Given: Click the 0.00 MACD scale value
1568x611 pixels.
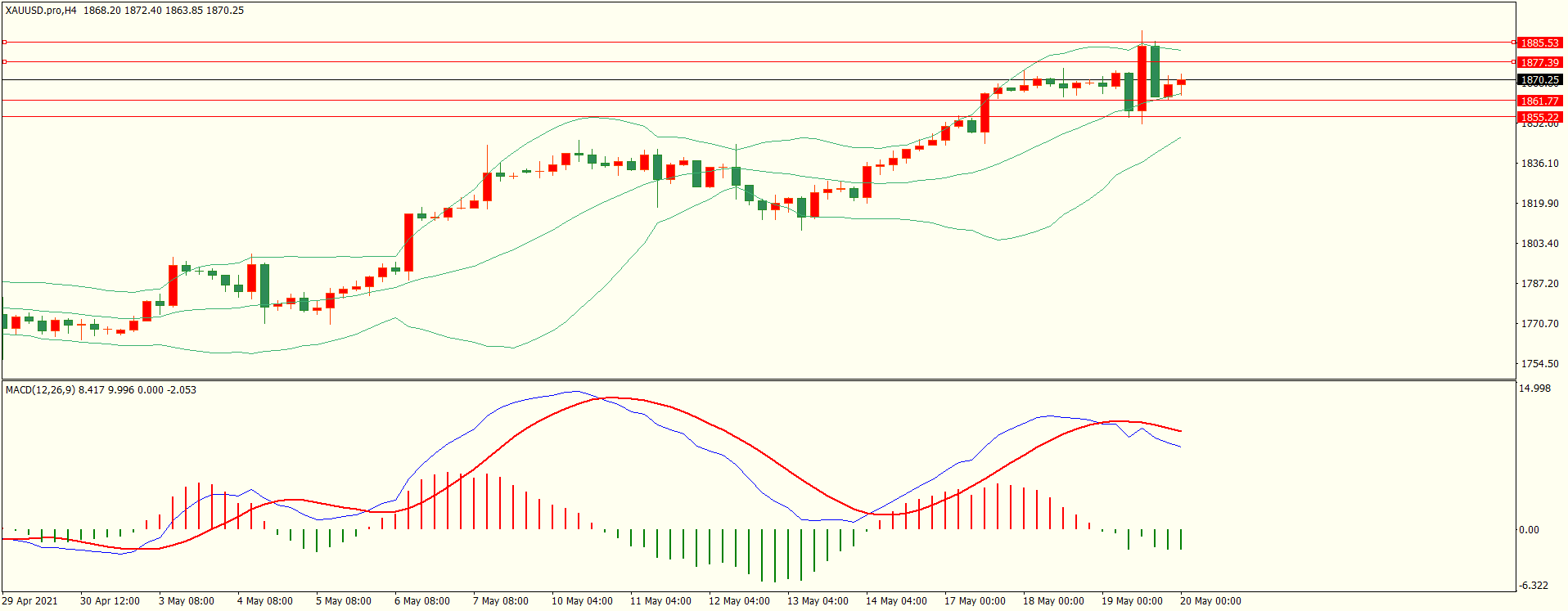Looking at the screenshot, I should 1530,530.
